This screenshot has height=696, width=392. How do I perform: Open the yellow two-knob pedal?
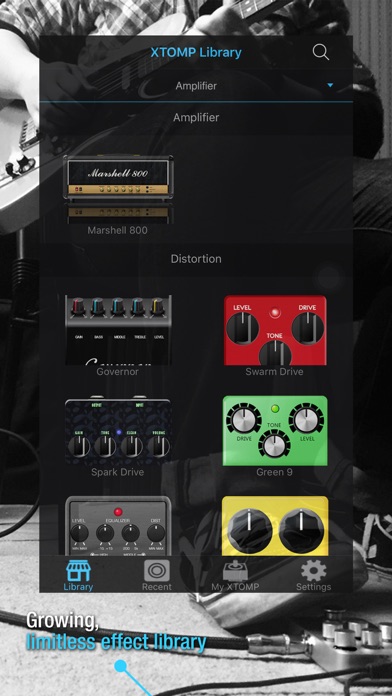[x=275, y=526]
